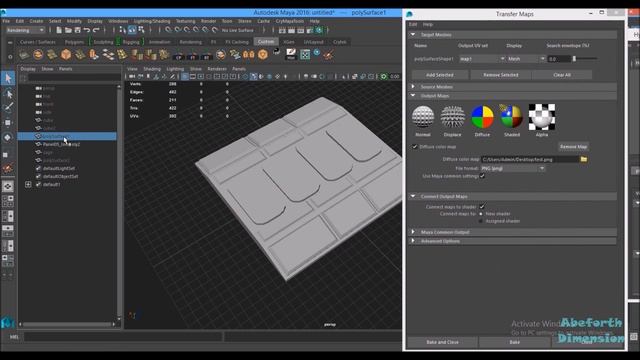Click the New Scene file icon
The image size is (640, 360).
click(x=59, y=30)
